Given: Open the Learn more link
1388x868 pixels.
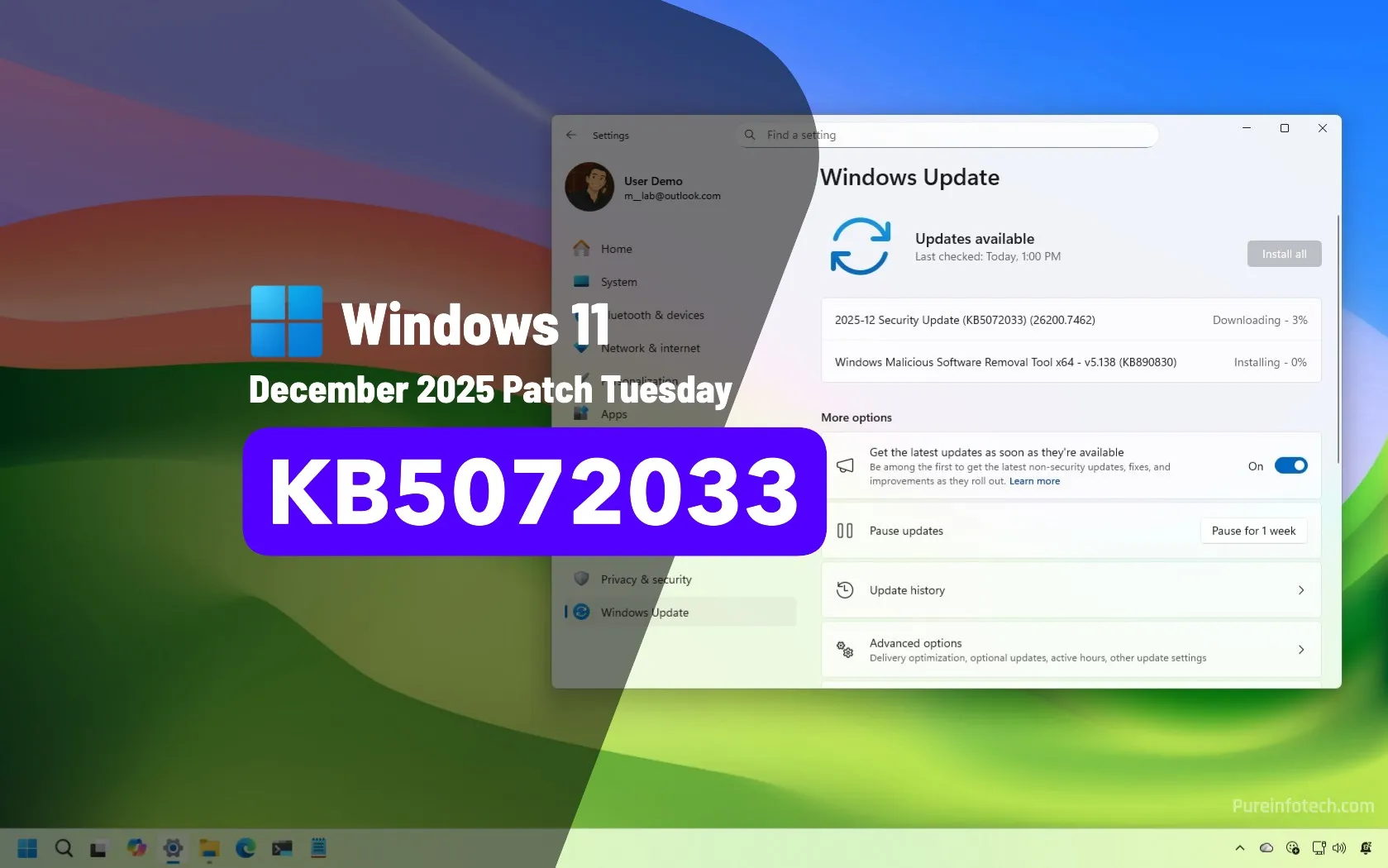Looking at the screenshot, I should click(x=1034, y=481).
